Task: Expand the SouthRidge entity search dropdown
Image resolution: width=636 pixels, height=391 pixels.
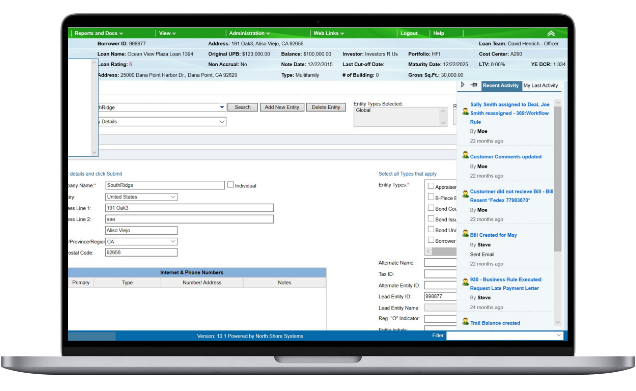Action: pos(222,107)
